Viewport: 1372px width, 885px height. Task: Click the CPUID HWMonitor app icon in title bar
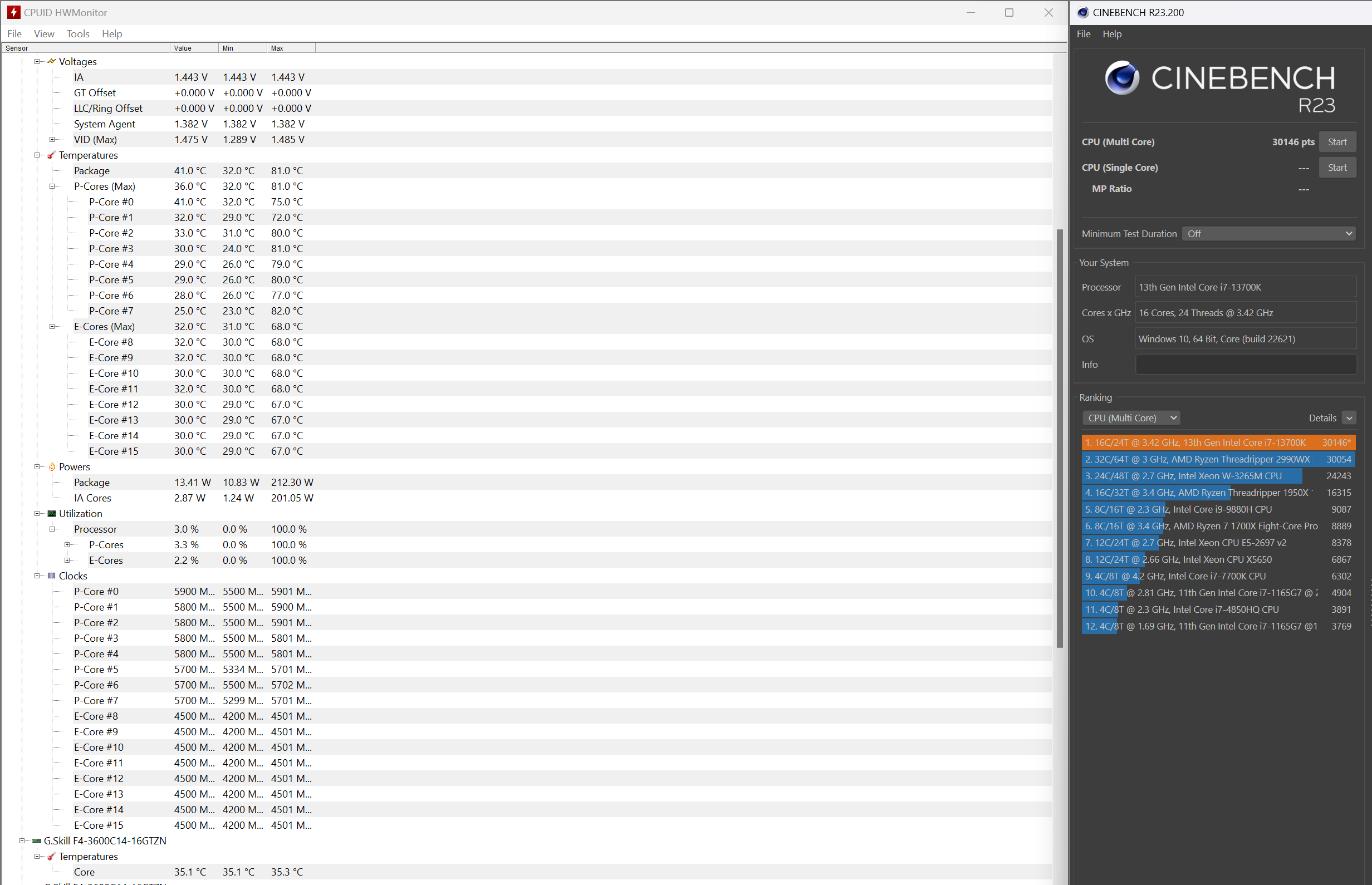(13, 12)
